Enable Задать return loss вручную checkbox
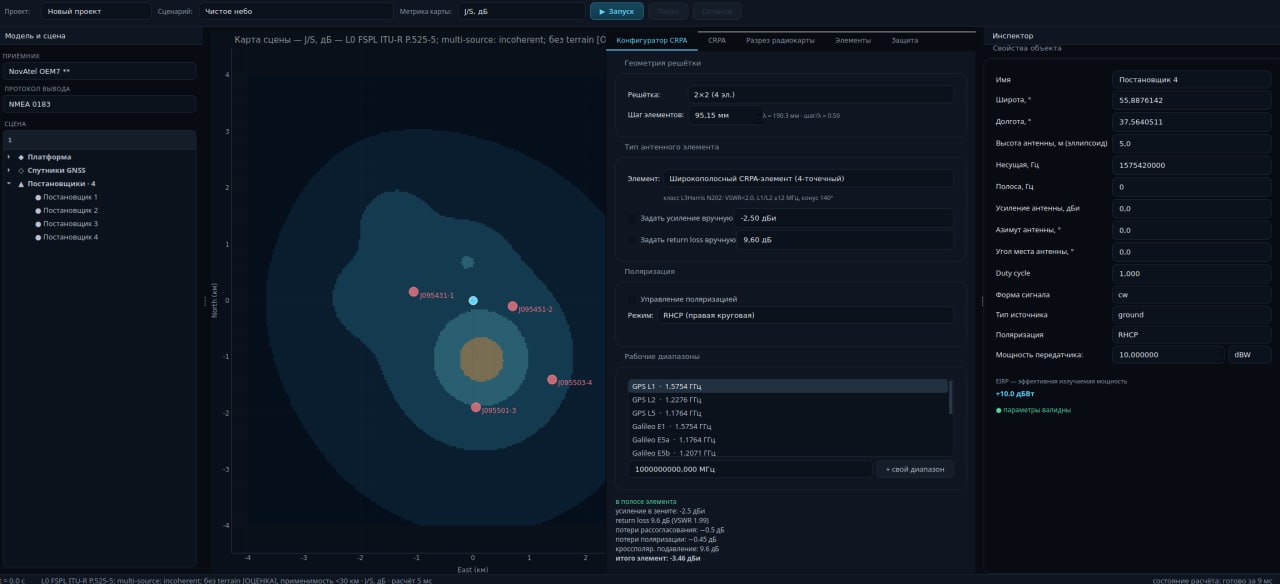Viewport: 1280px width, 584px height. (x=632, y=240)
